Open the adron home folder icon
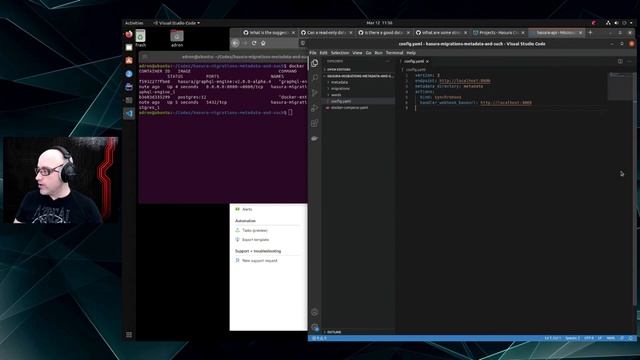 tap(177, 38)
